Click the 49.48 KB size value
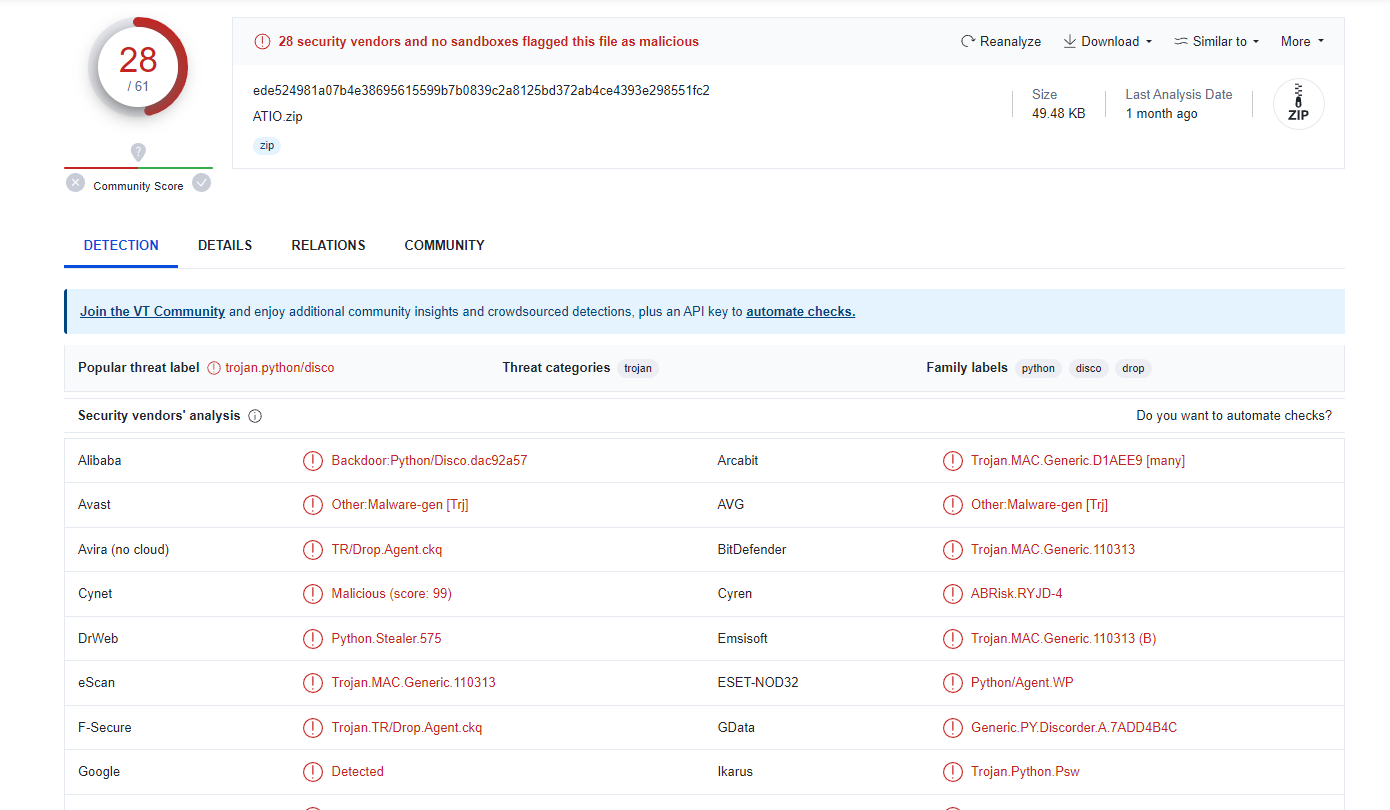Viewport: 1390px width, 810px height. [x=1058, y=114]
